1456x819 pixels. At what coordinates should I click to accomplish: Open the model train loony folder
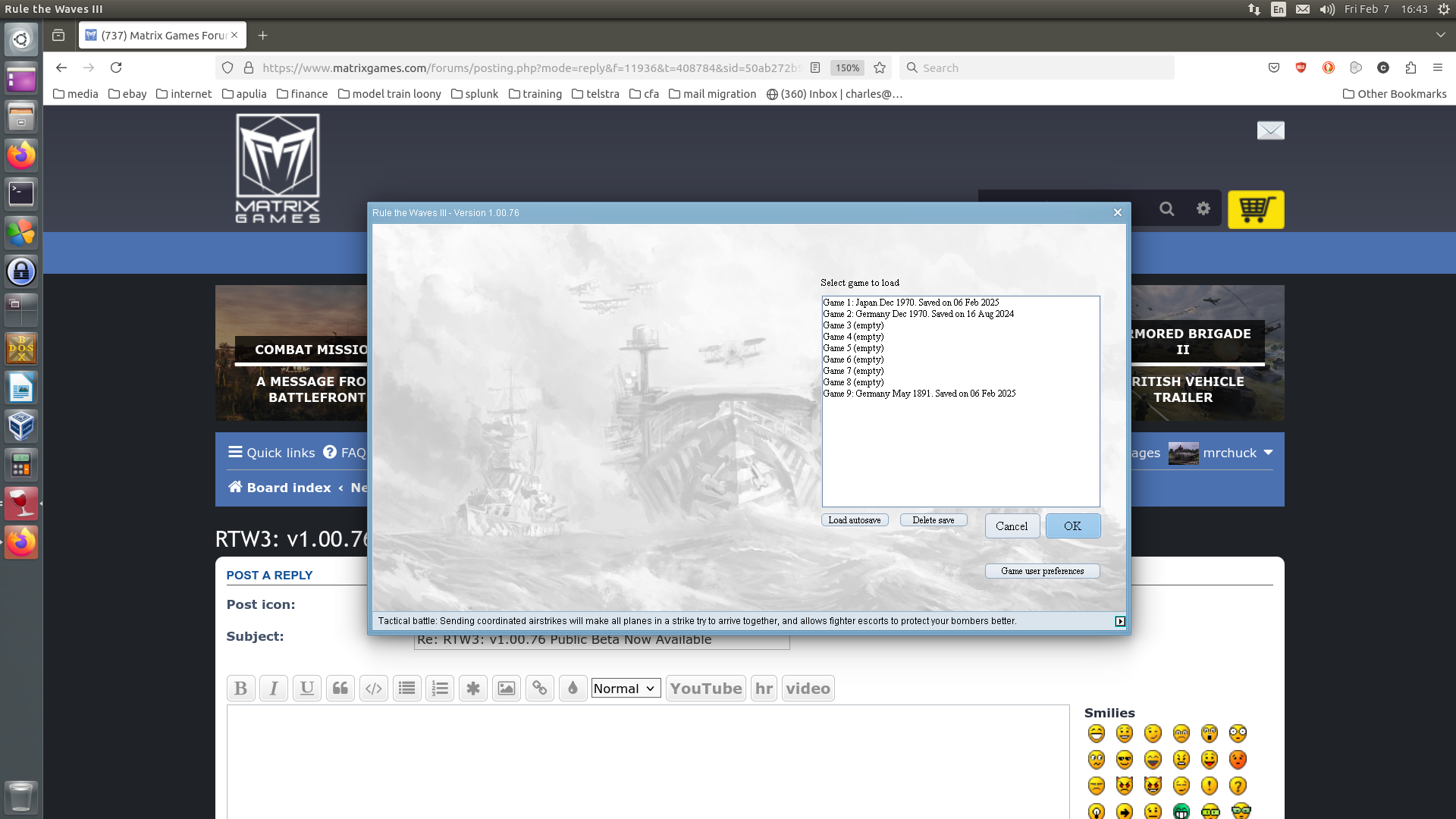(389, 94)
